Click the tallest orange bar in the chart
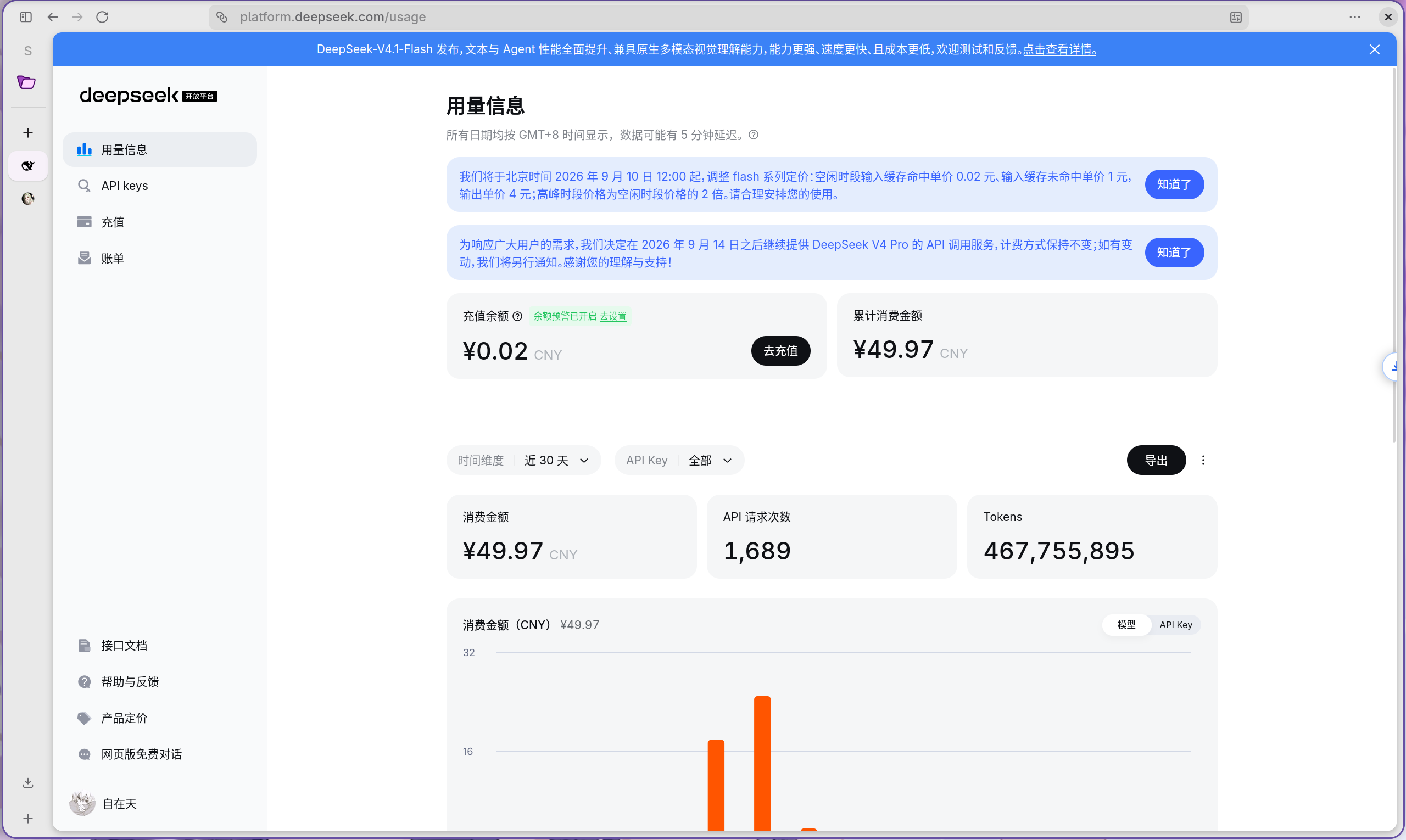Screen dimensions: 1406x840 pos(762,763)
